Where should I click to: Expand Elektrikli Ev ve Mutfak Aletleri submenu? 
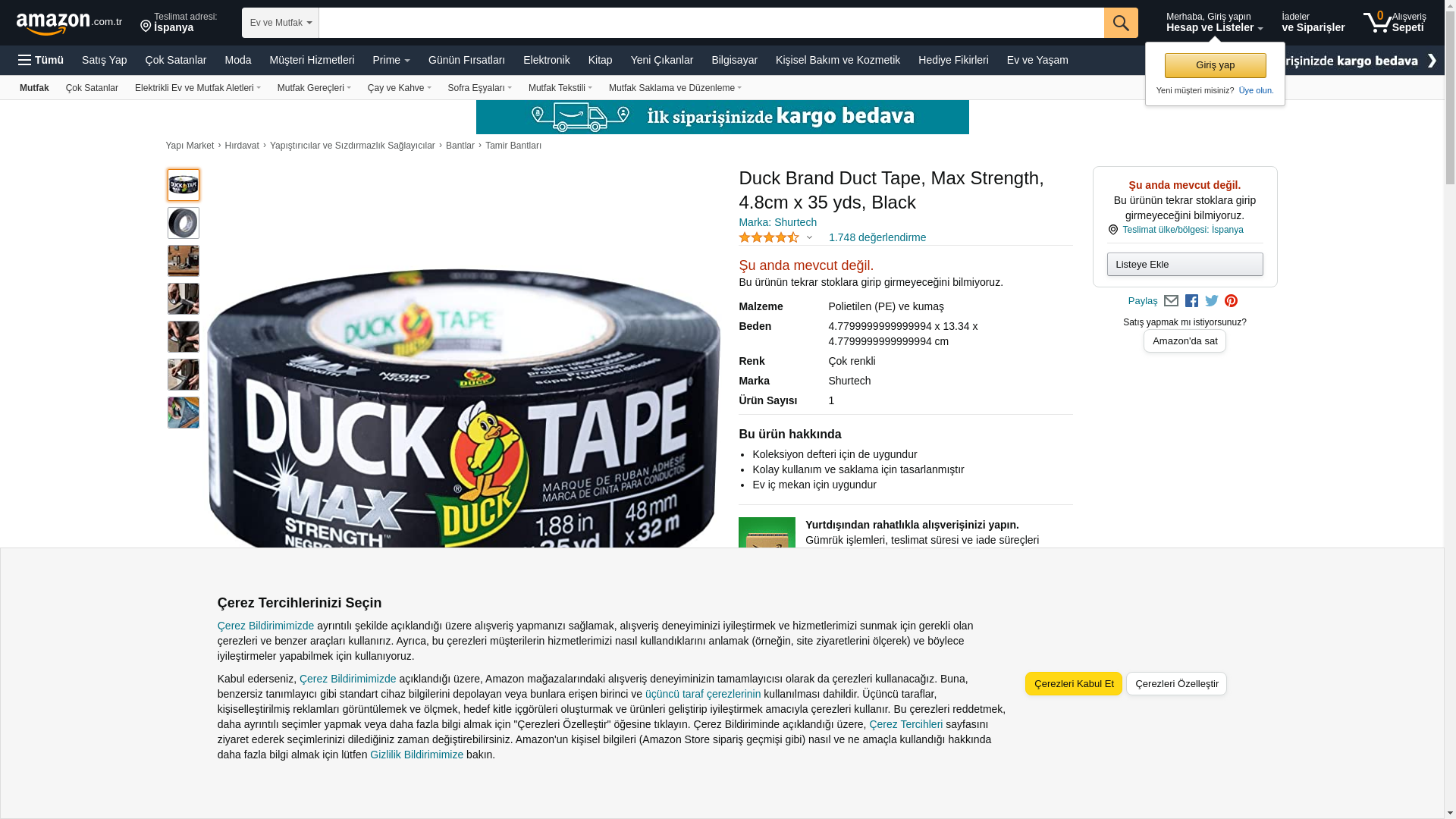click(x=198, y=88)
